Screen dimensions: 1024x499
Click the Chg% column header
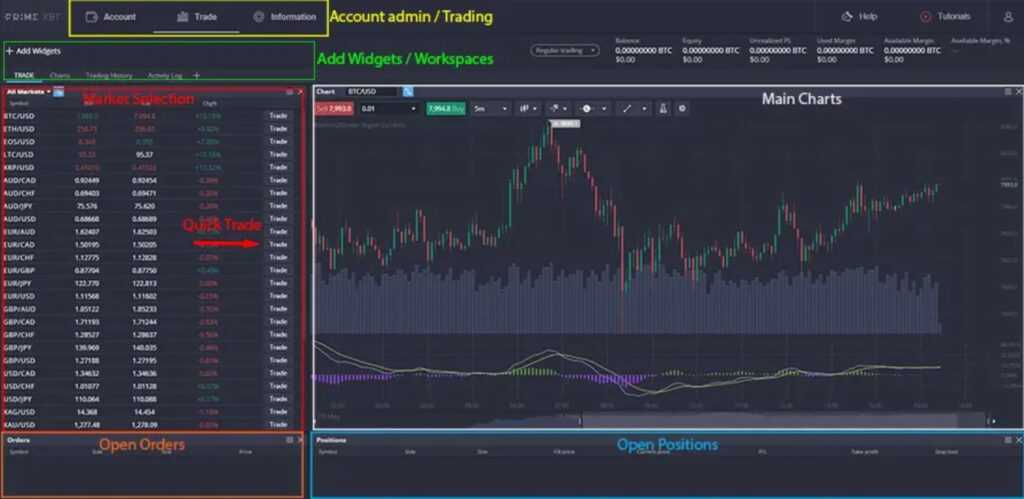pos(210,103)
